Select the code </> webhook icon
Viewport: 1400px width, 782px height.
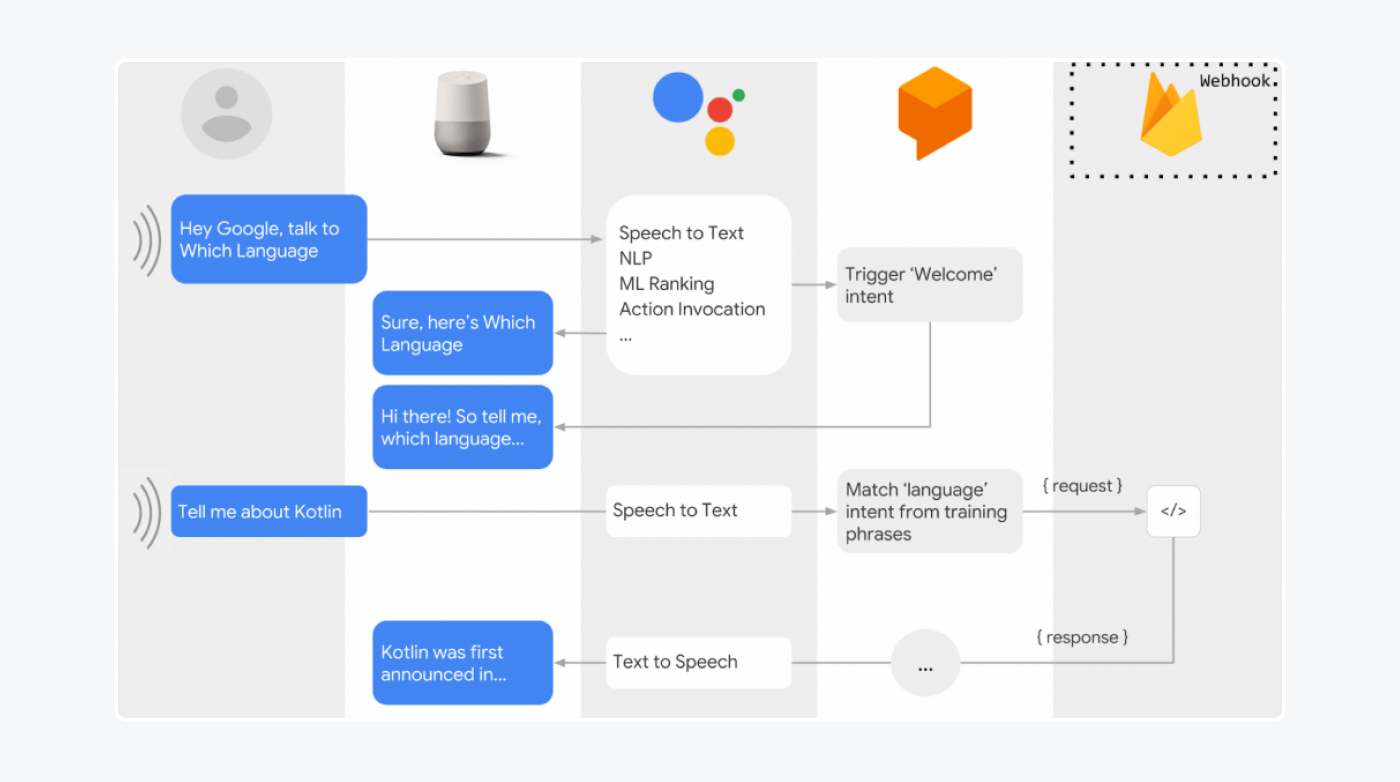click(x=1172, y=511)
